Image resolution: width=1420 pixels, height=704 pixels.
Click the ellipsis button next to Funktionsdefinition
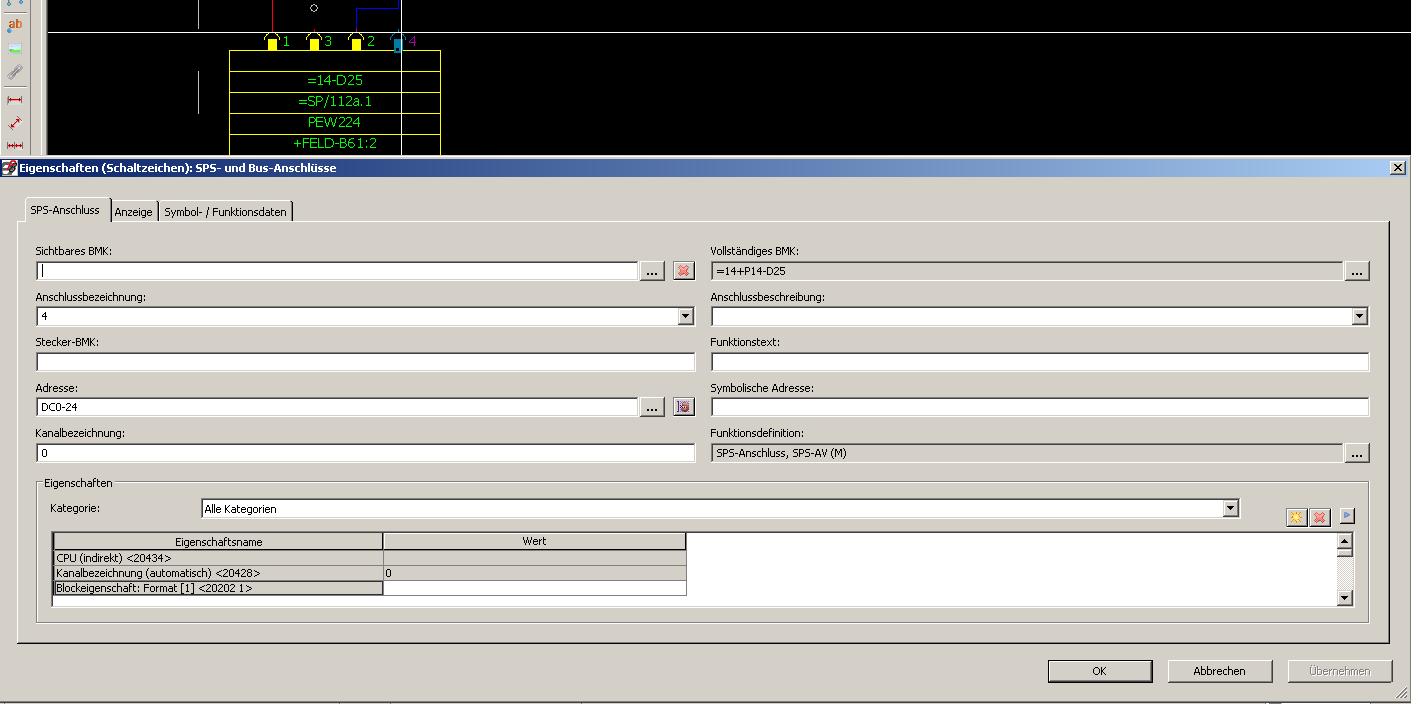pyautogui.click(x=1356, y=454)
